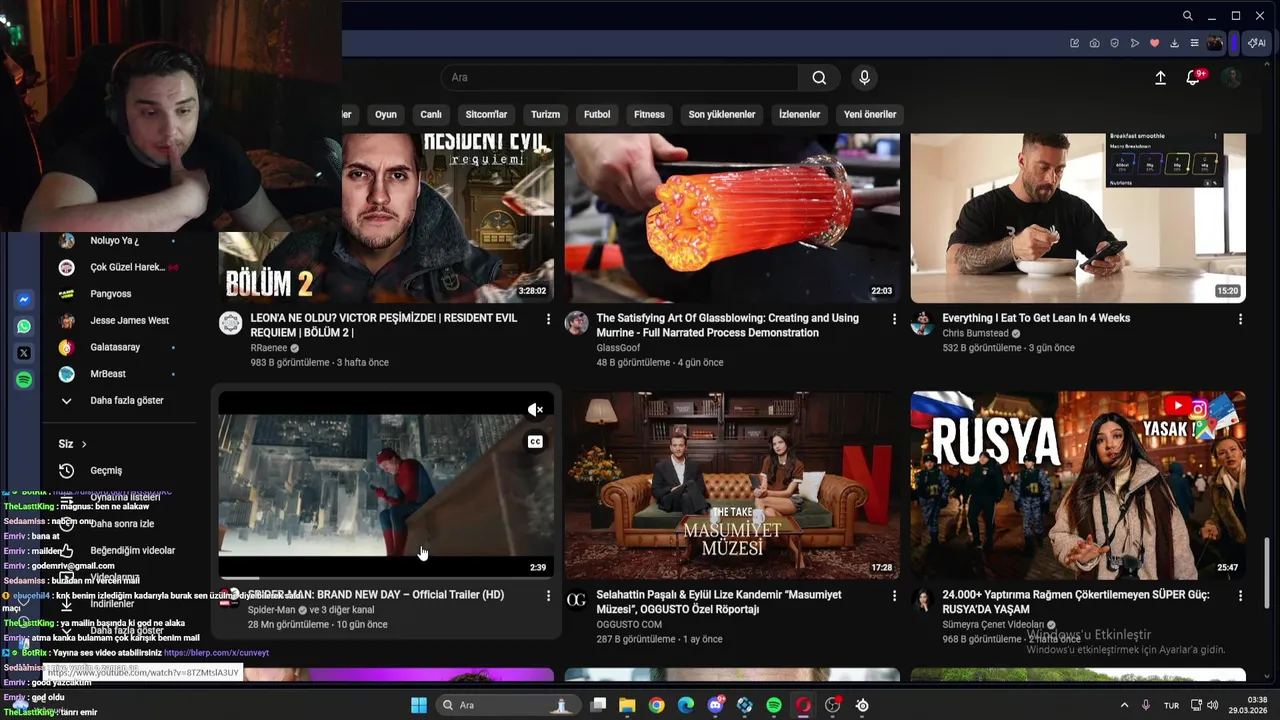1280x720 pixels.
Task: Open the GlassGoof channel link
Action: coord(618,348)
